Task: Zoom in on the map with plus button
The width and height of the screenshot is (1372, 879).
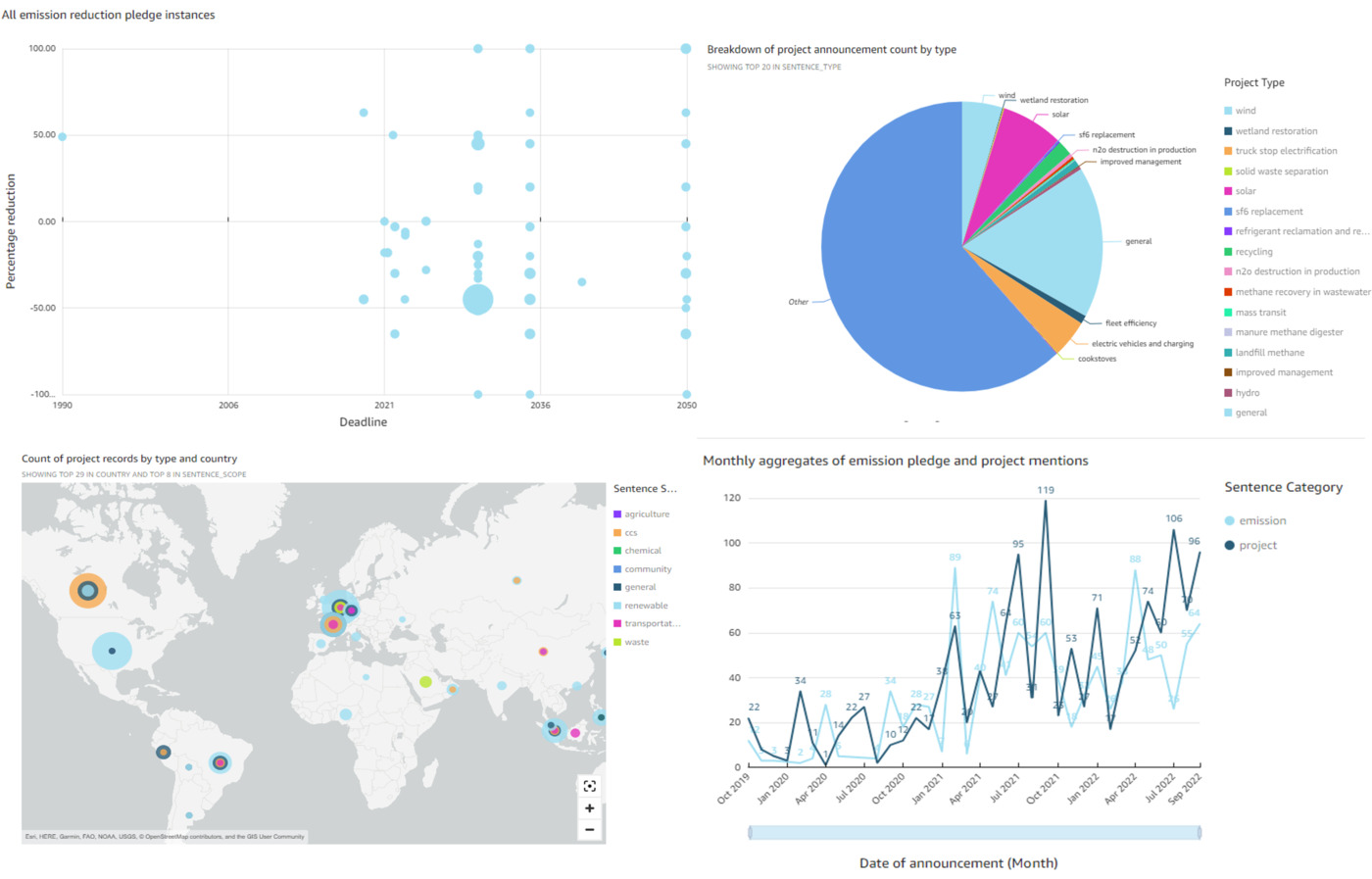Action: click(589, 808)
